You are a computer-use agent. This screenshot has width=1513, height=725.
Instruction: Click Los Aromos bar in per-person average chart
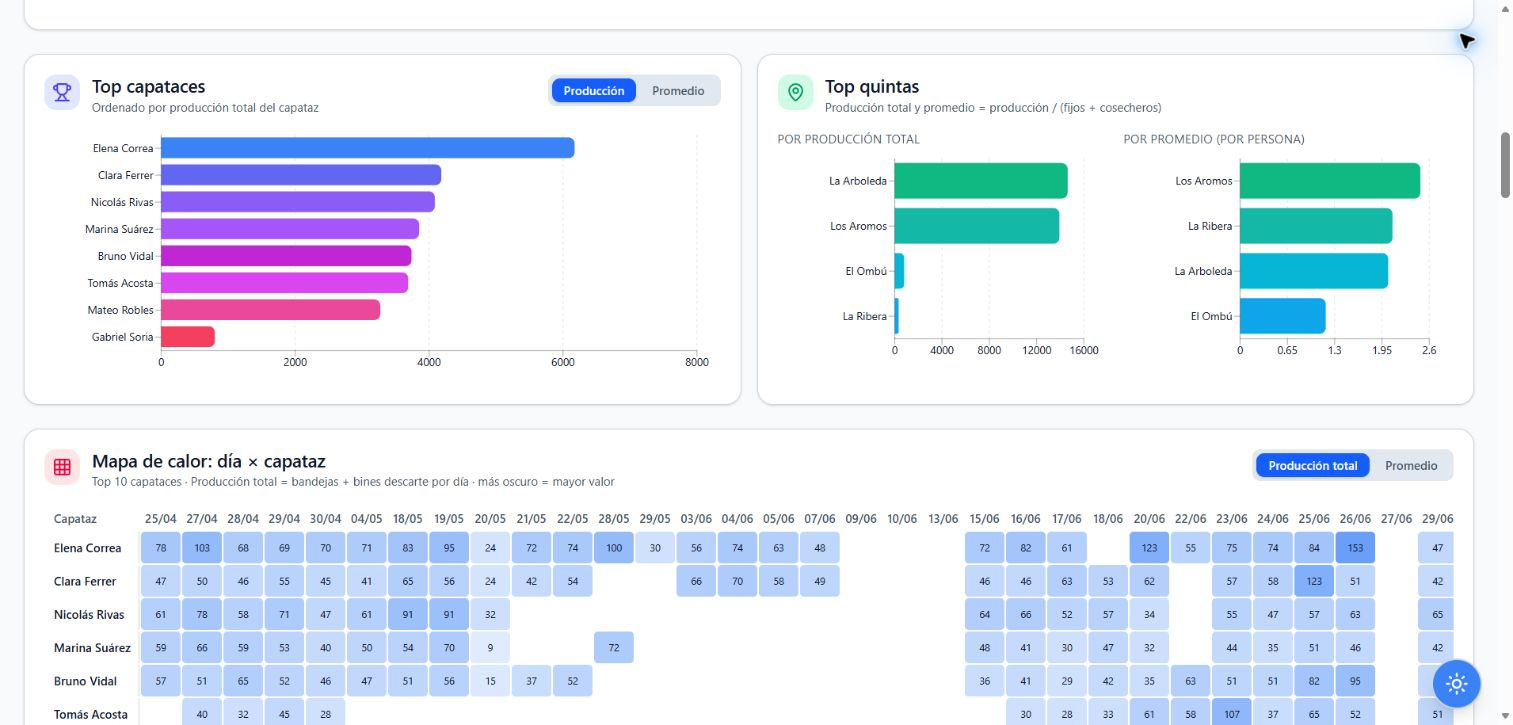click(1330, 181)
